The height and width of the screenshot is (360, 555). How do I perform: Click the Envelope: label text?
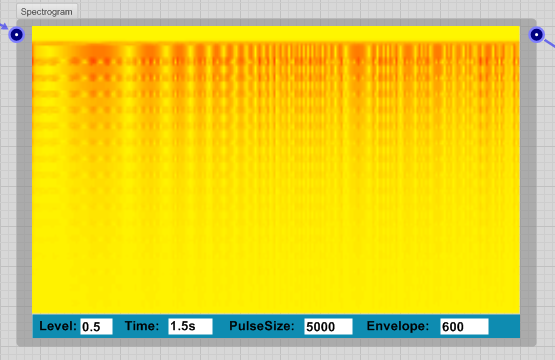tap(397, 326)
